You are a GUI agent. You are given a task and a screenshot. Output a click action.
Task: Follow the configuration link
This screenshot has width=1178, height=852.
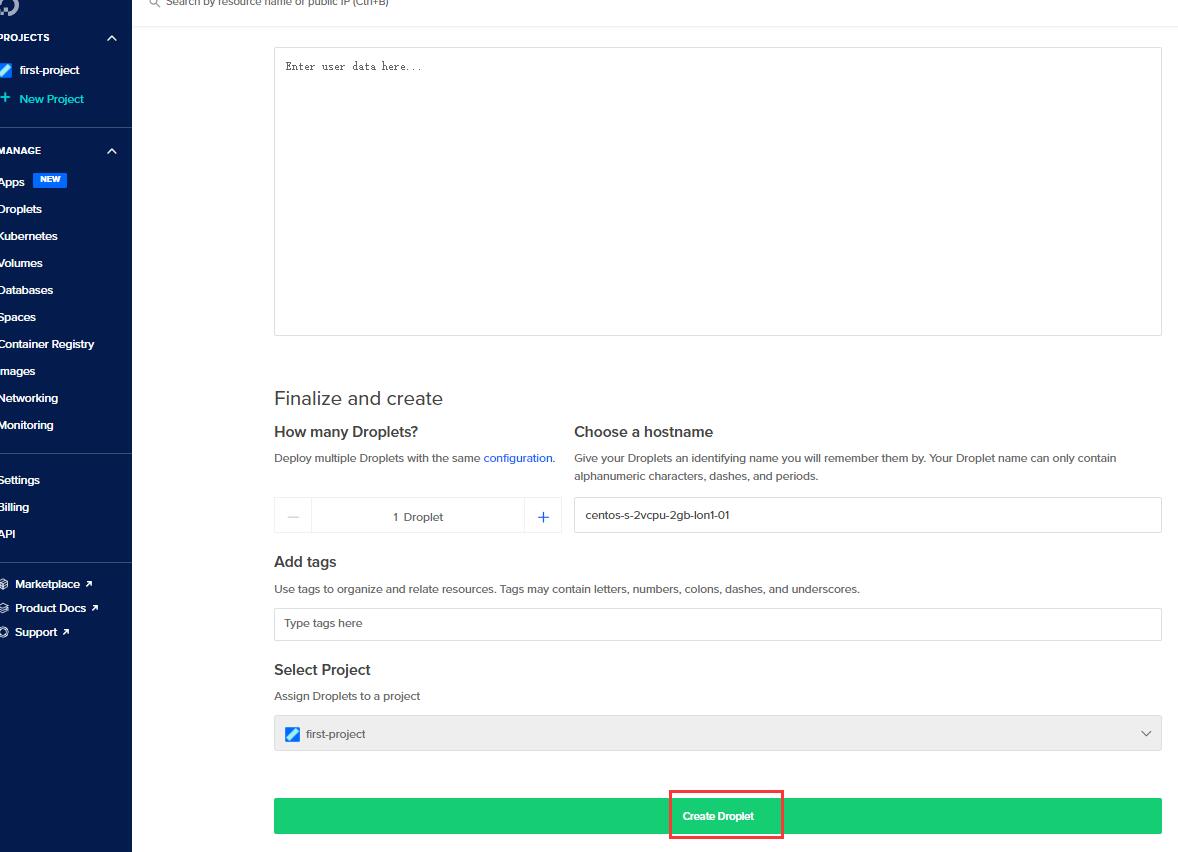pos(518,458)
